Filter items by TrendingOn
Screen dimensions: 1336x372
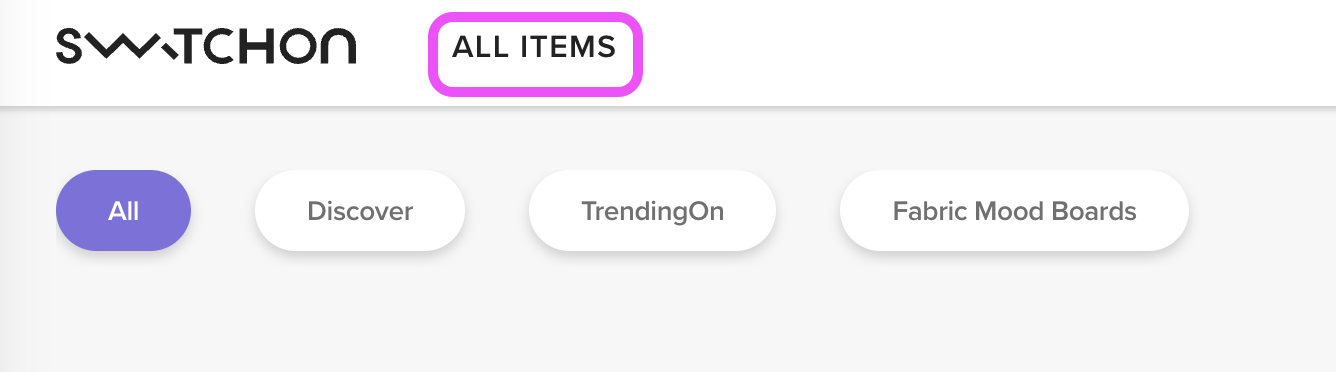click(652, 211)
